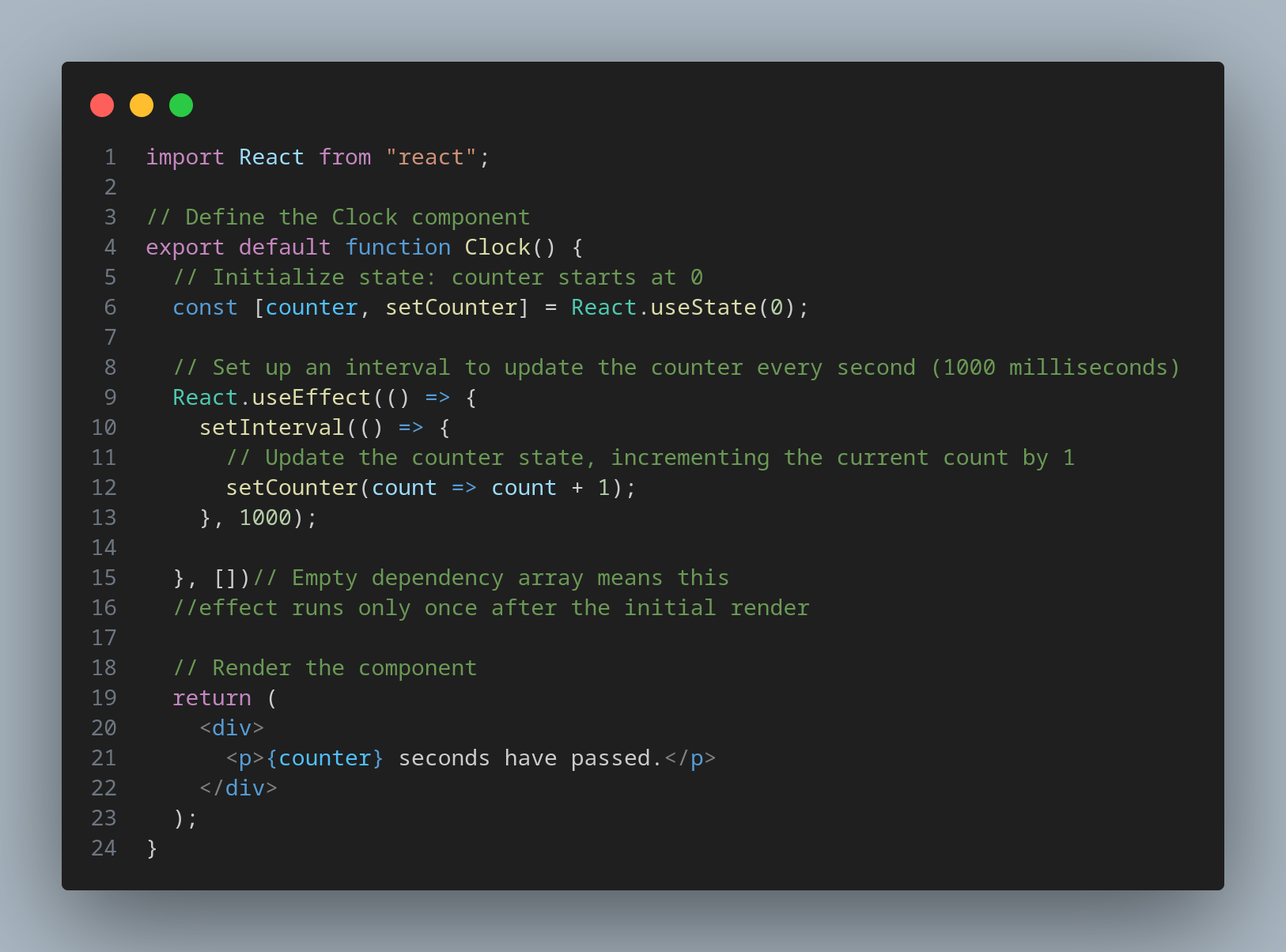
Task: Click line number 12 in the gutter
Action: click(104, 488)
